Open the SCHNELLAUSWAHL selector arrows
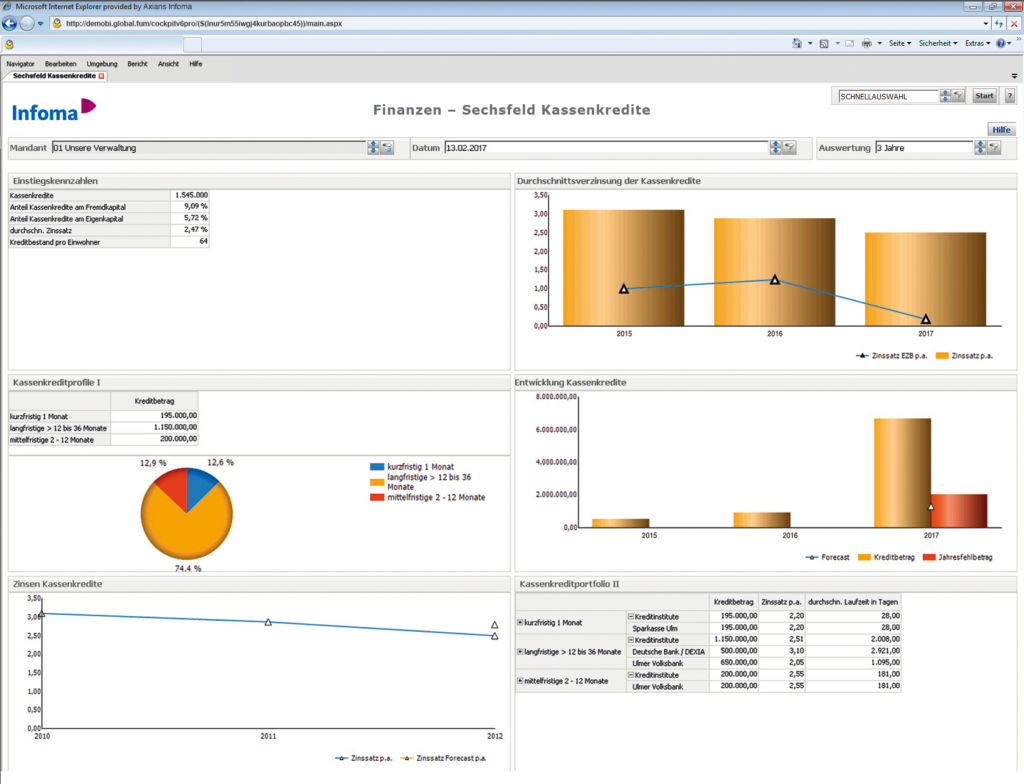This screenshot has height=784, width=1024. point(944,96)
